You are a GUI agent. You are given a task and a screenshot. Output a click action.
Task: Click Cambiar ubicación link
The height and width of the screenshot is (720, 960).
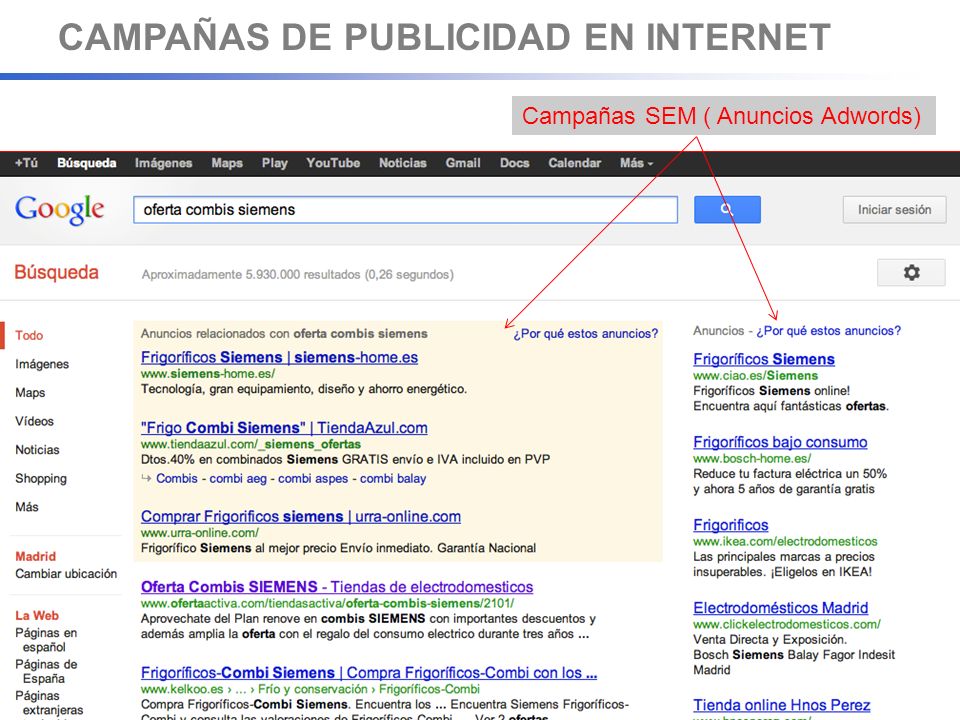(66, 574)
